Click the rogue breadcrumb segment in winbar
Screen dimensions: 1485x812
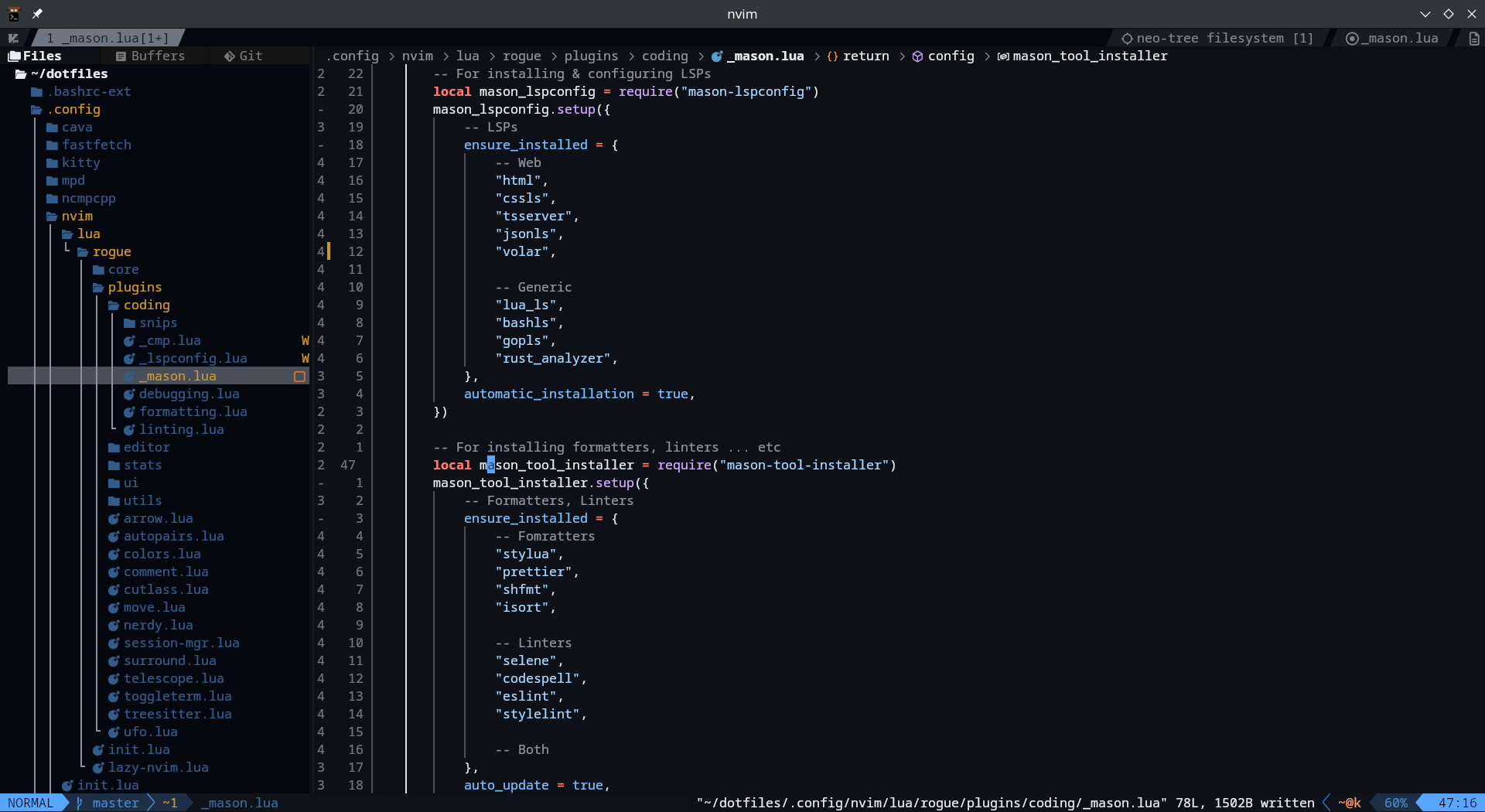point(522,56)
